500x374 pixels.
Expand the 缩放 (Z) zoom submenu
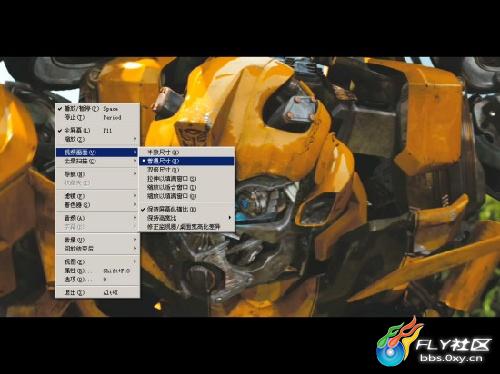97,139
